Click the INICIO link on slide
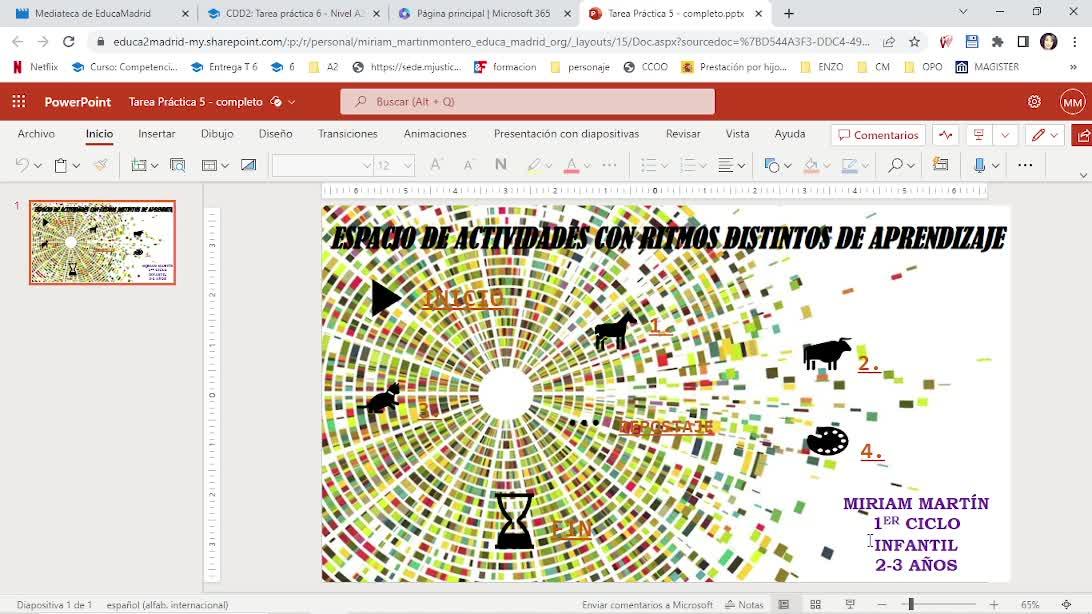Screen dimensions: 1092x614 pos(462,298)
